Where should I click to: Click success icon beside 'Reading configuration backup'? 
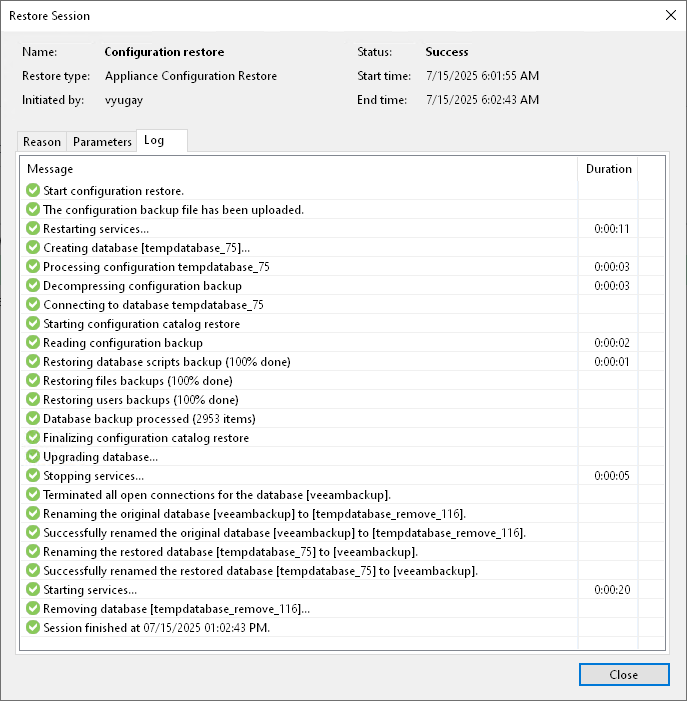(33, 342)
